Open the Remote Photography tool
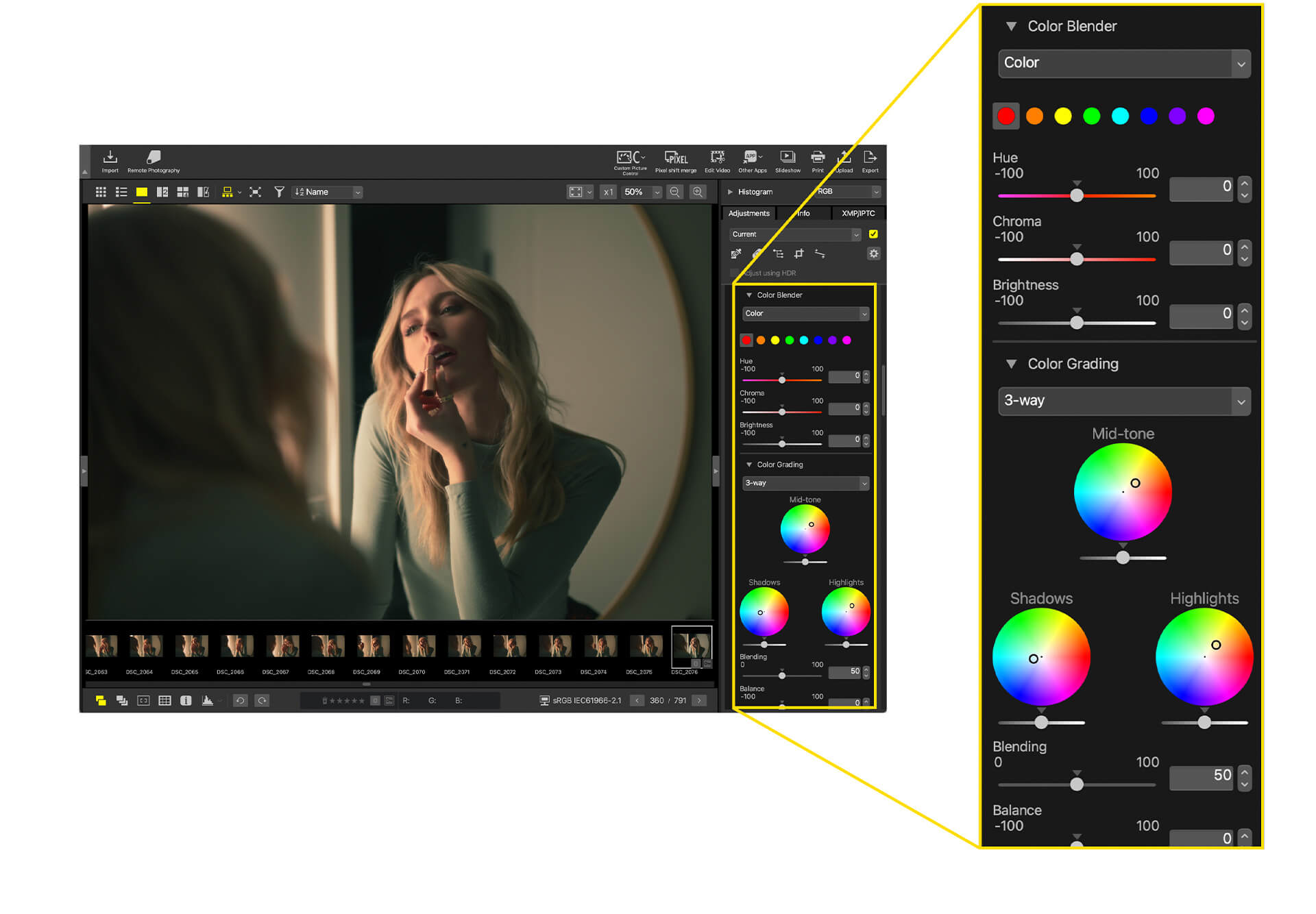Viewport: 1316px width, 914px height. tap(152, 159)
